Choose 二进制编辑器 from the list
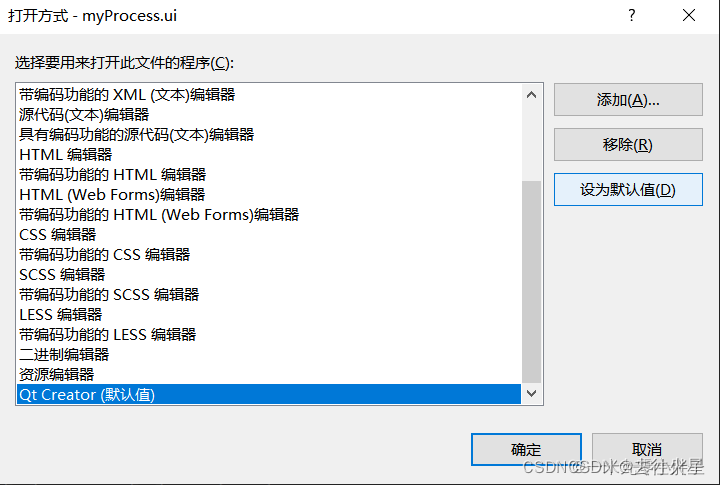The image size is (720, 485). (269, 355)
